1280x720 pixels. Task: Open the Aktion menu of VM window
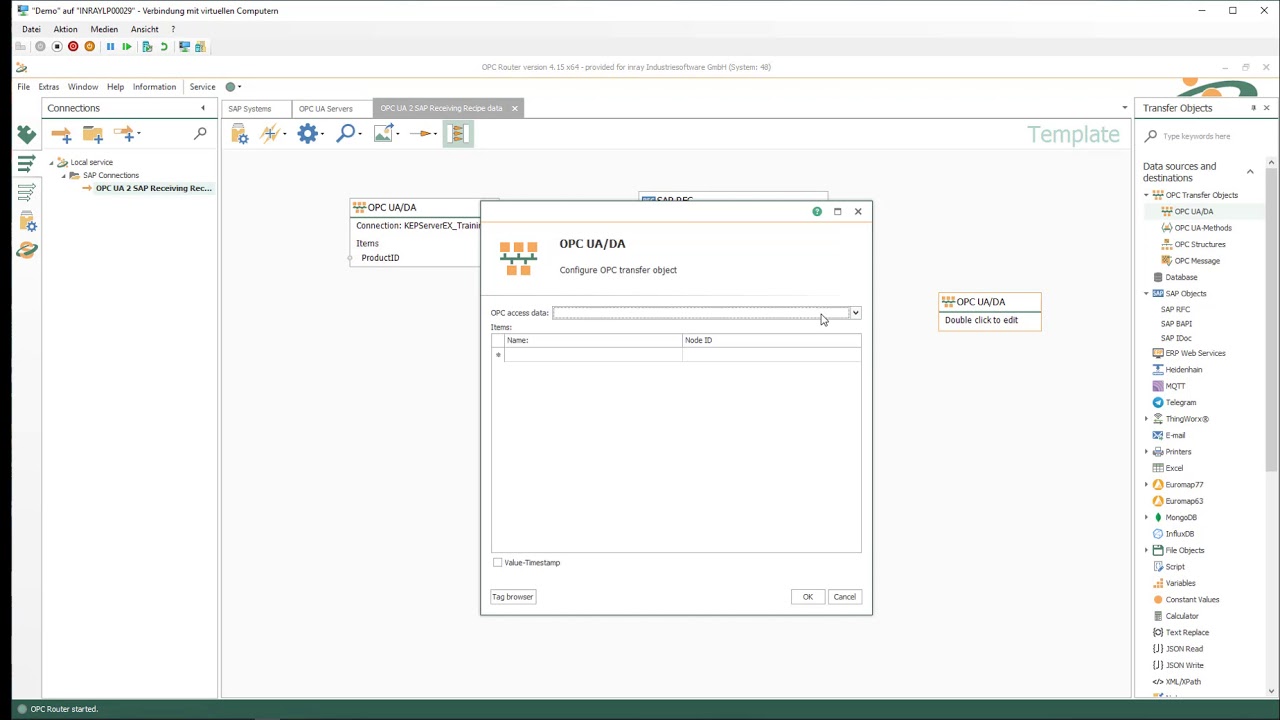pyautogui.click(x=65, y=29)
